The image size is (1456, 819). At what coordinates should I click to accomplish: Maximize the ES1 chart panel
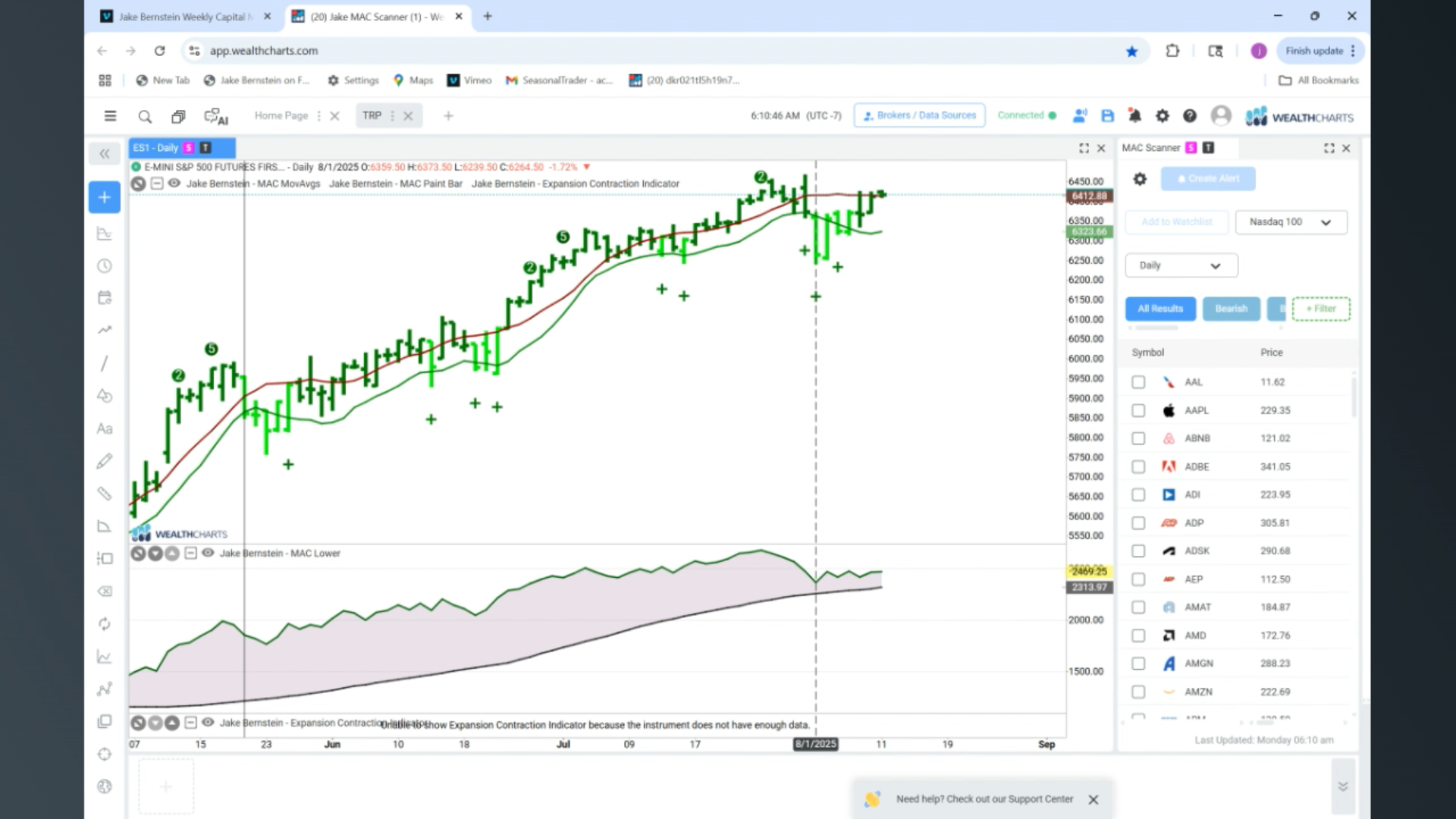tap(1084, 149)
